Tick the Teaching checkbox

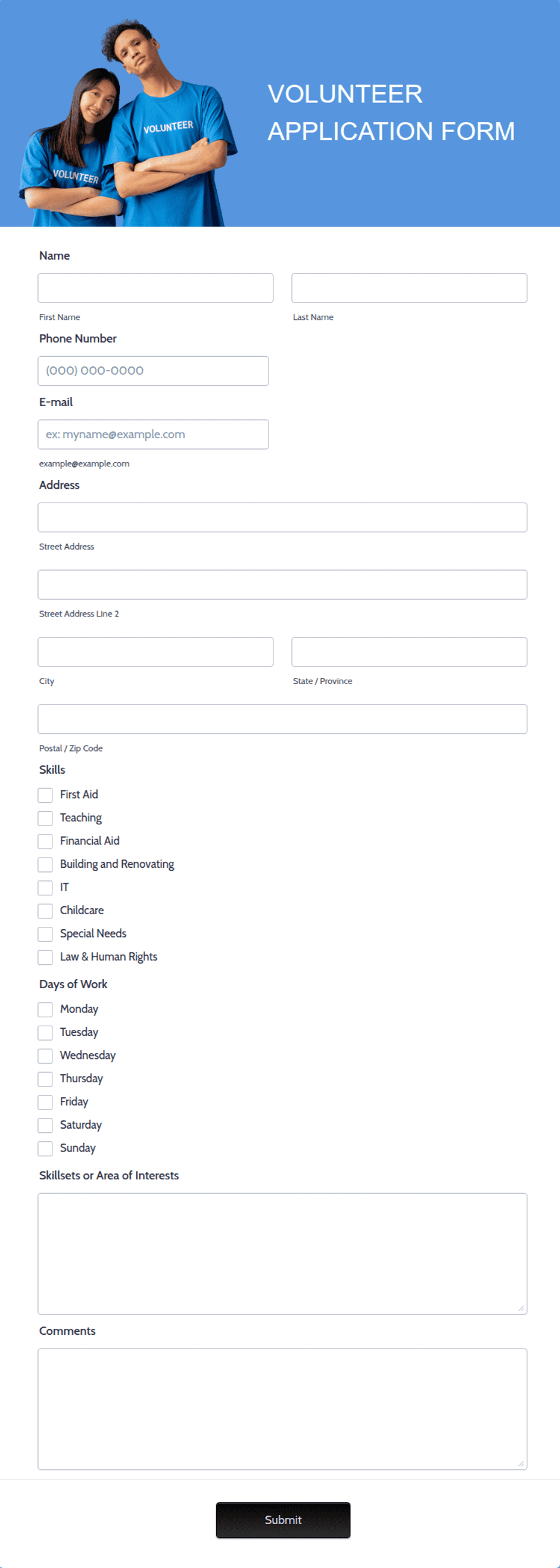point(45,818)
